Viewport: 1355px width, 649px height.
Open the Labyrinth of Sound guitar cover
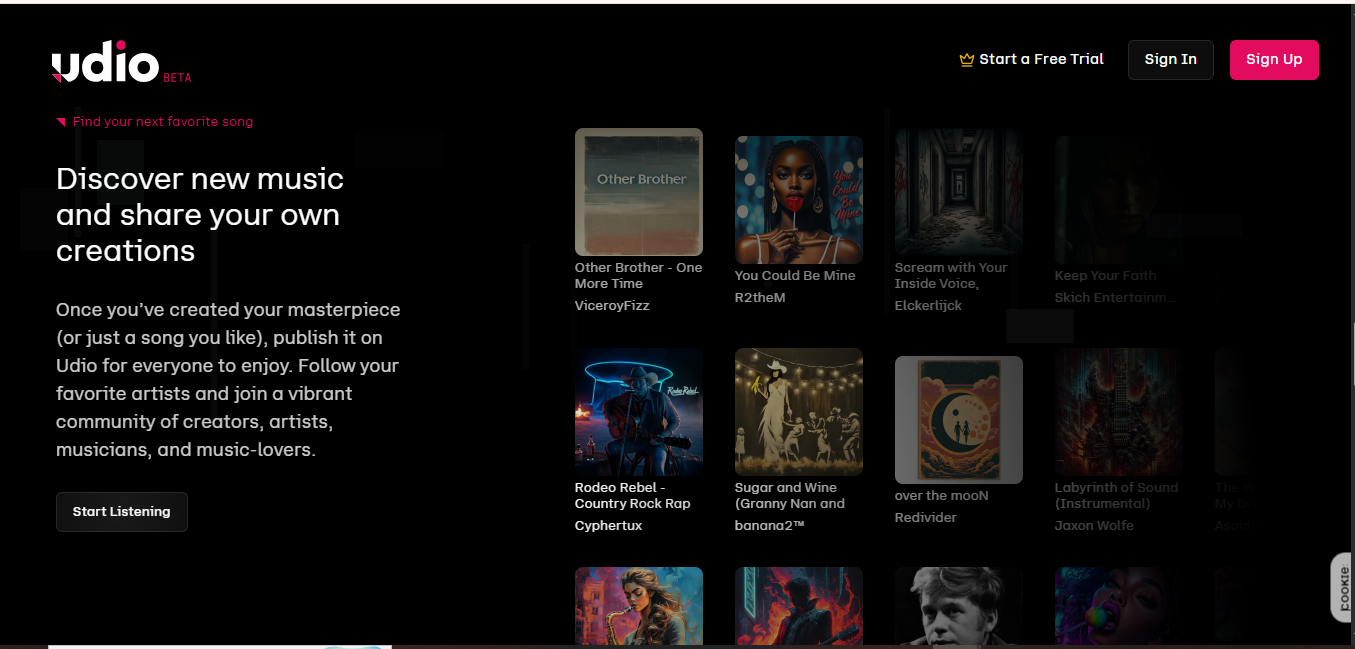1119,412
